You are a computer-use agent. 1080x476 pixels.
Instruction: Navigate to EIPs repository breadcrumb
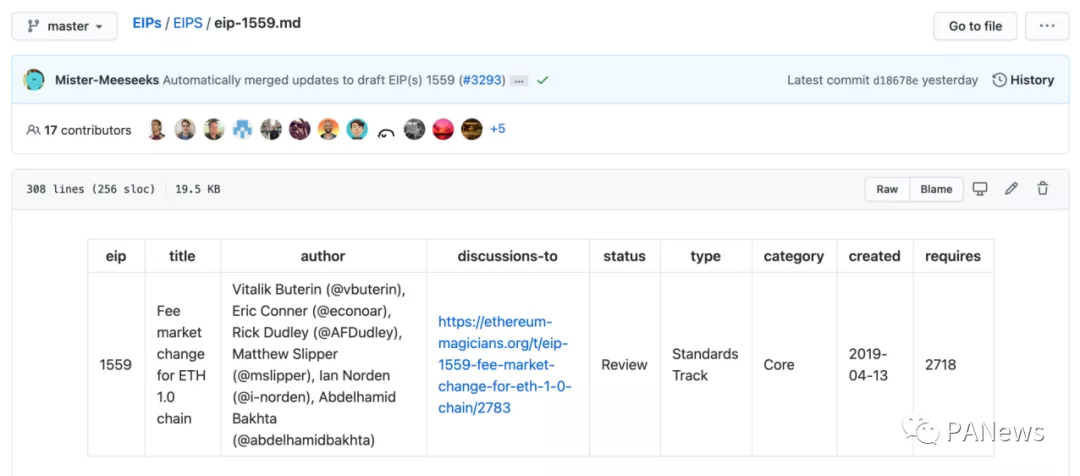147,22
